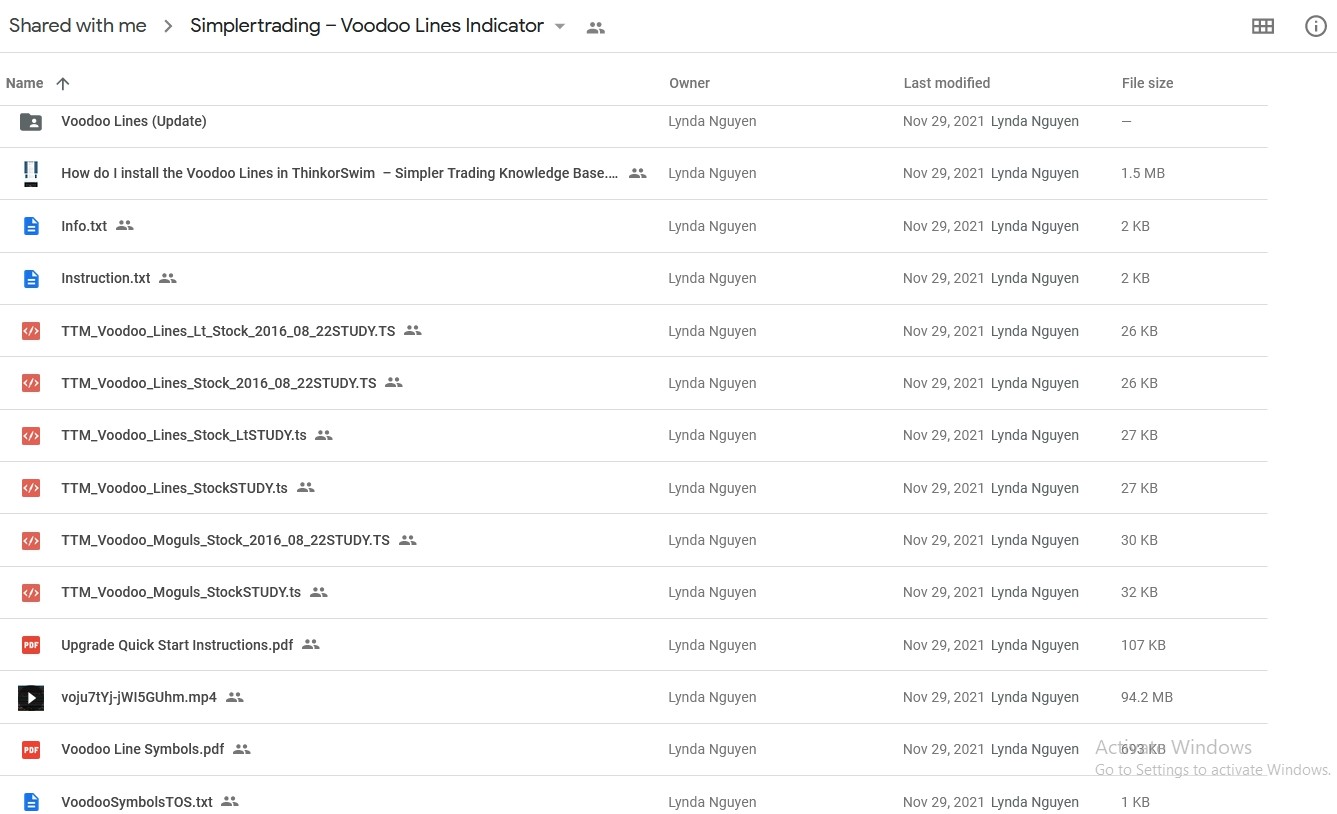
Task: Click the Last modified column header
Action: (947, 83)
